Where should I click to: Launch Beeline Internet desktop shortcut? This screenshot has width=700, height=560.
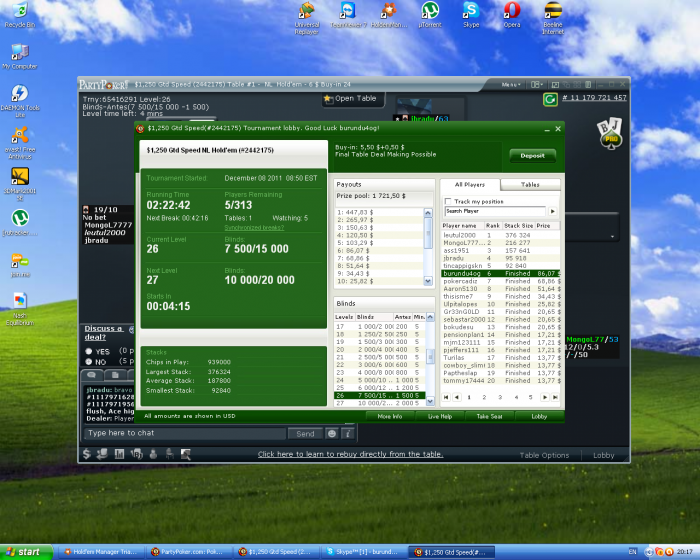click(x=553, y=18)
